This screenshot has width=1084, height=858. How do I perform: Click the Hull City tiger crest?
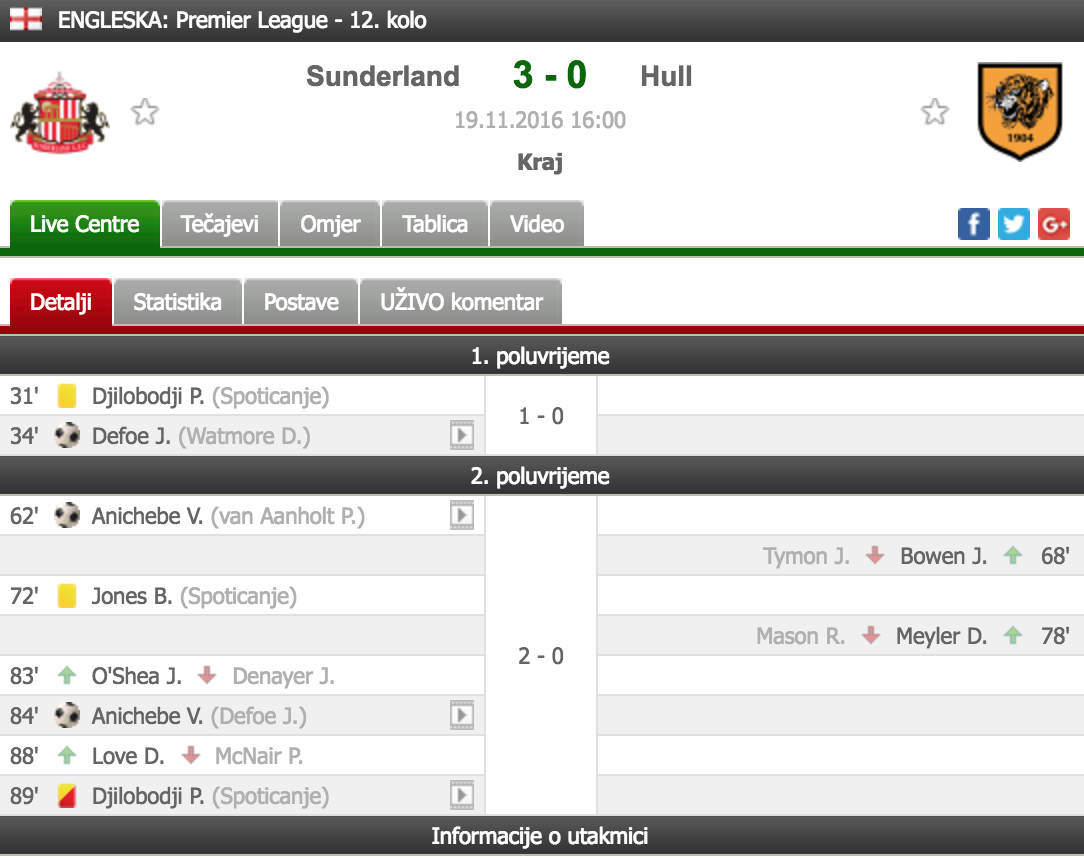[1019, 112]
